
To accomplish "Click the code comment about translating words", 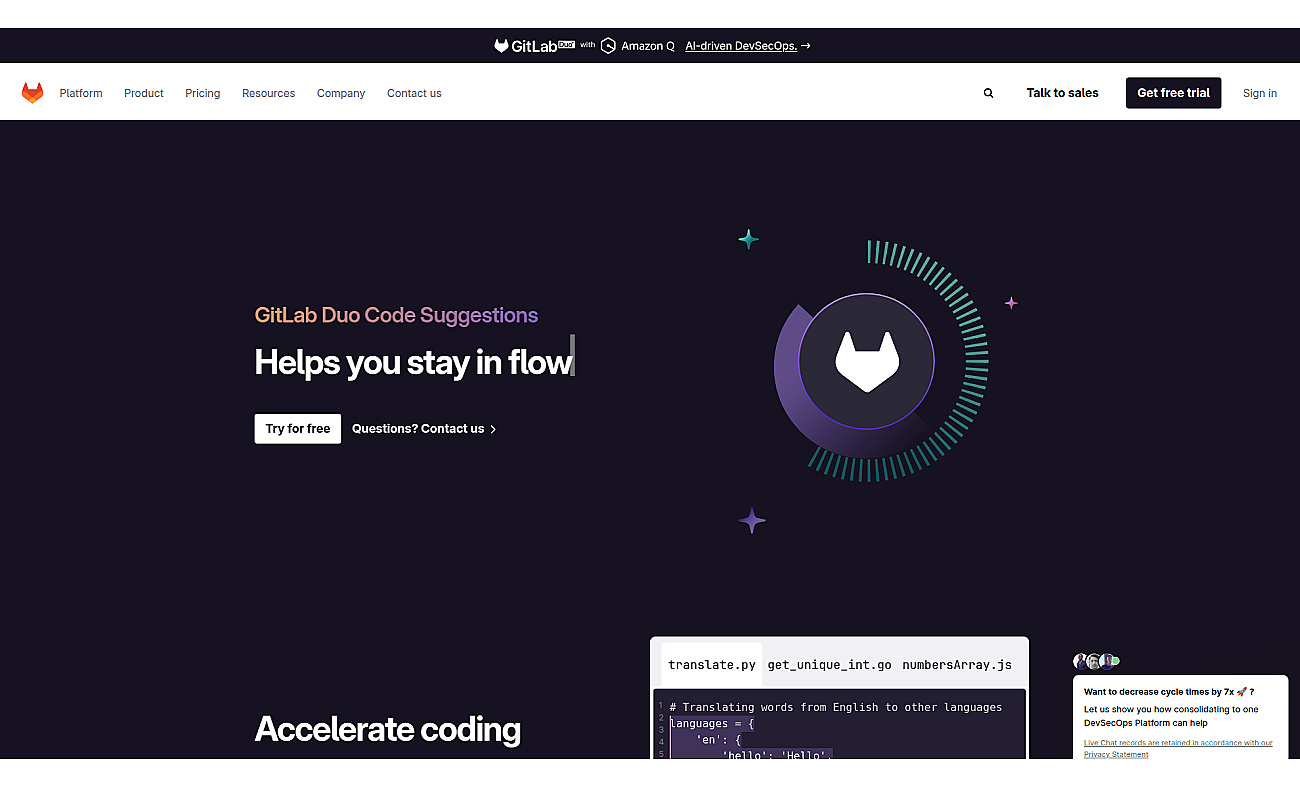I will pos(836,707).
